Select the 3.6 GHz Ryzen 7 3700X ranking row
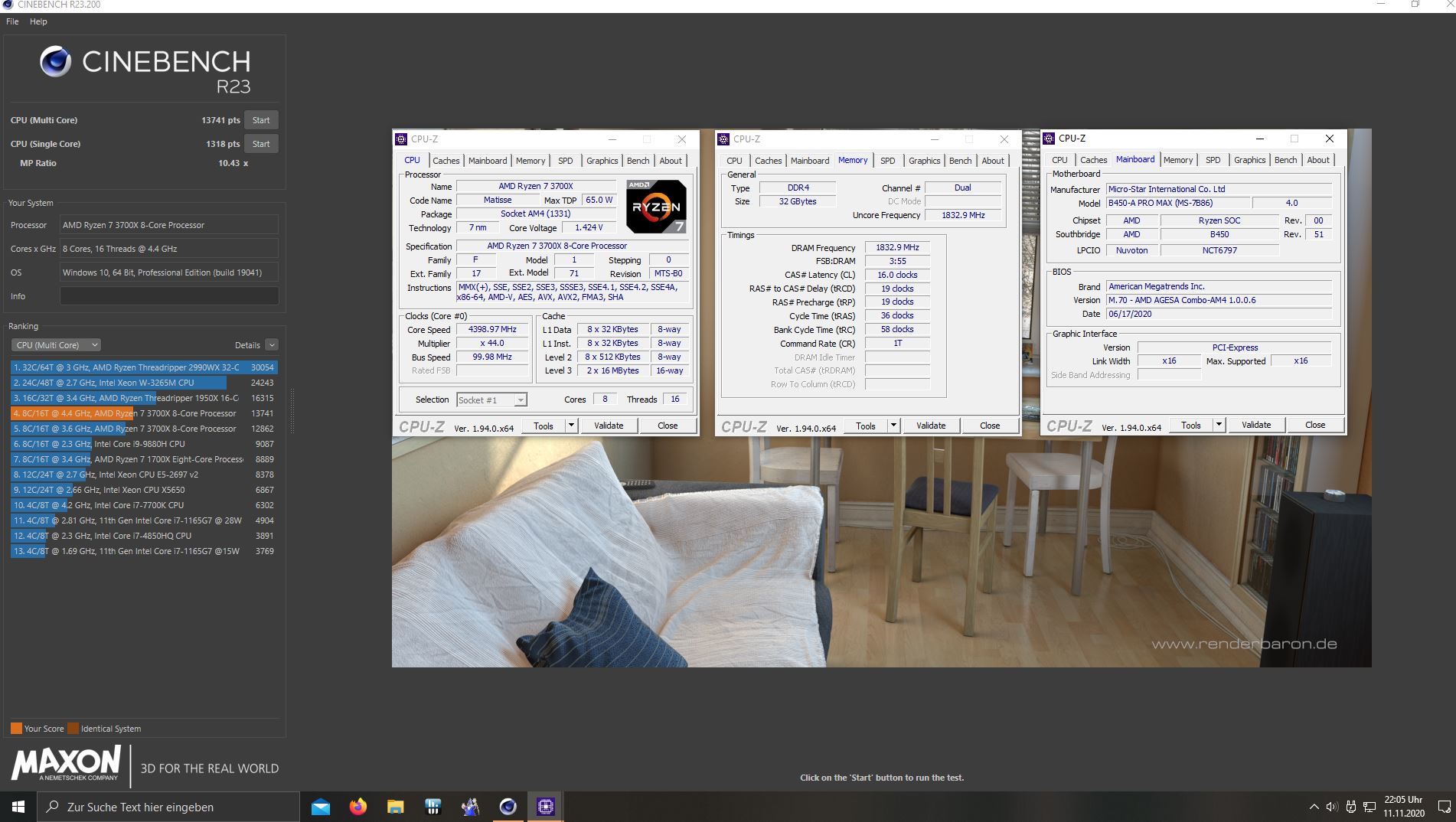This screenshot has width=1456, height=822. 144,429
